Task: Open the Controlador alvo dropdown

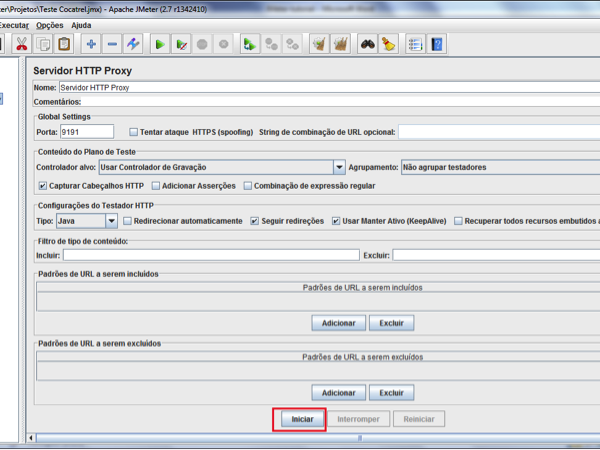Action: pos(339,168)
